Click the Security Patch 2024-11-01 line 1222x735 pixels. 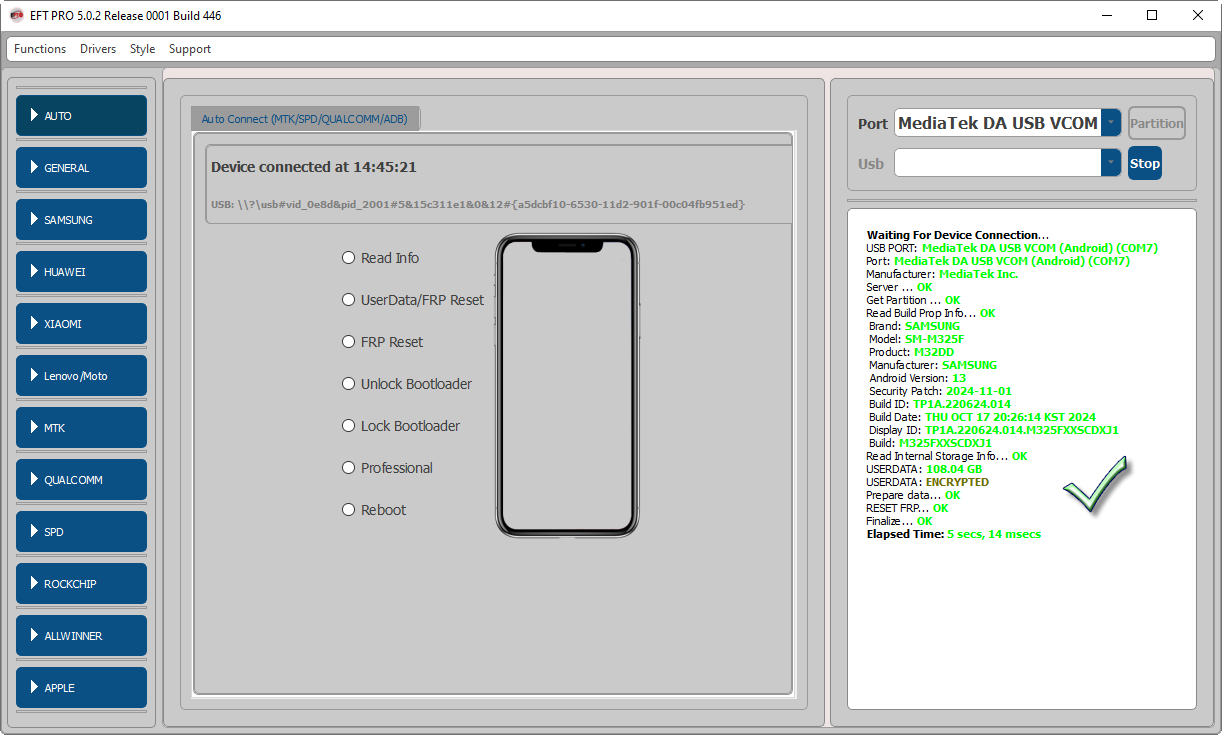pos(941,391)
